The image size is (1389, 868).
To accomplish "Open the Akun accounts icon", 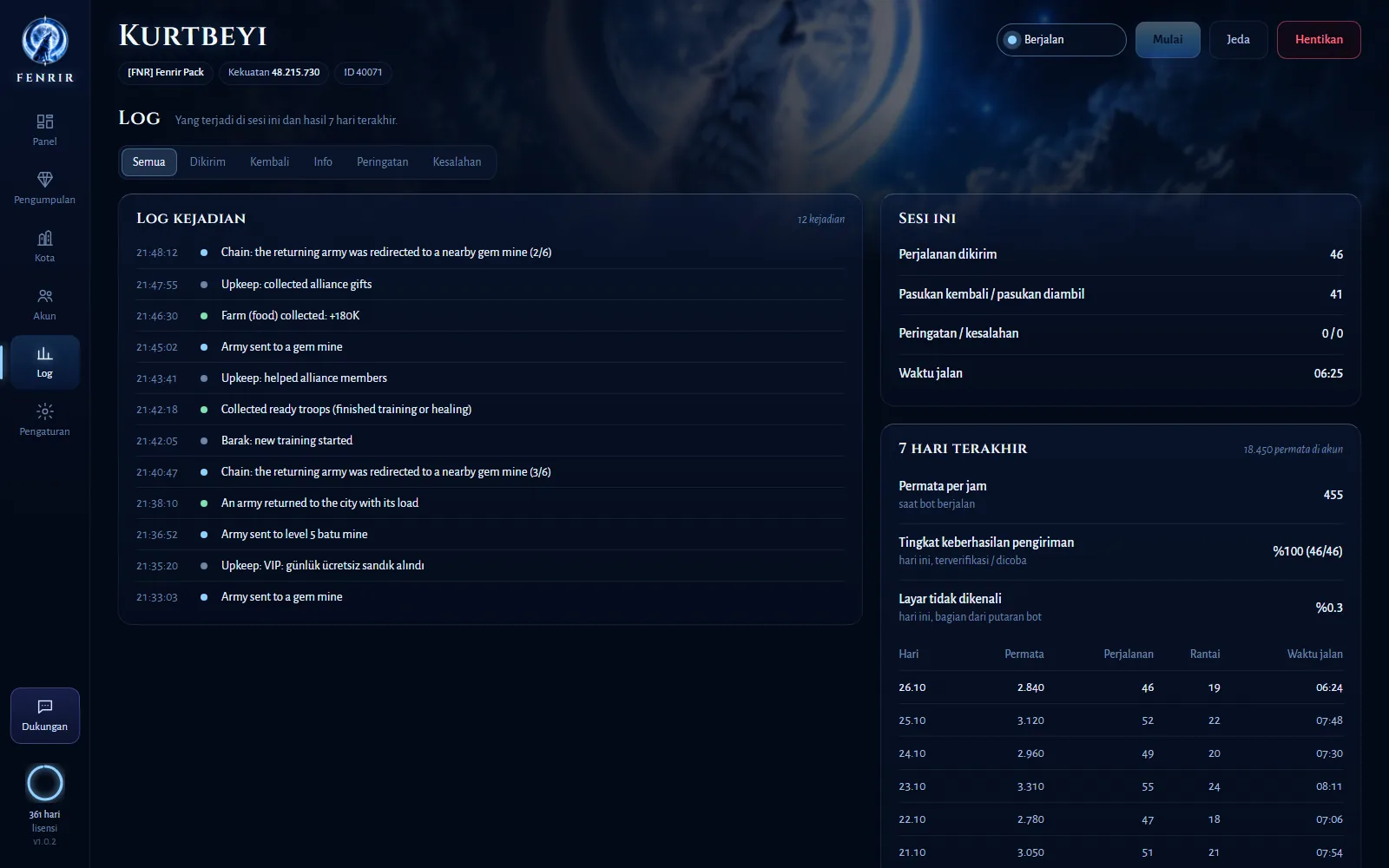I will (45, 296).
